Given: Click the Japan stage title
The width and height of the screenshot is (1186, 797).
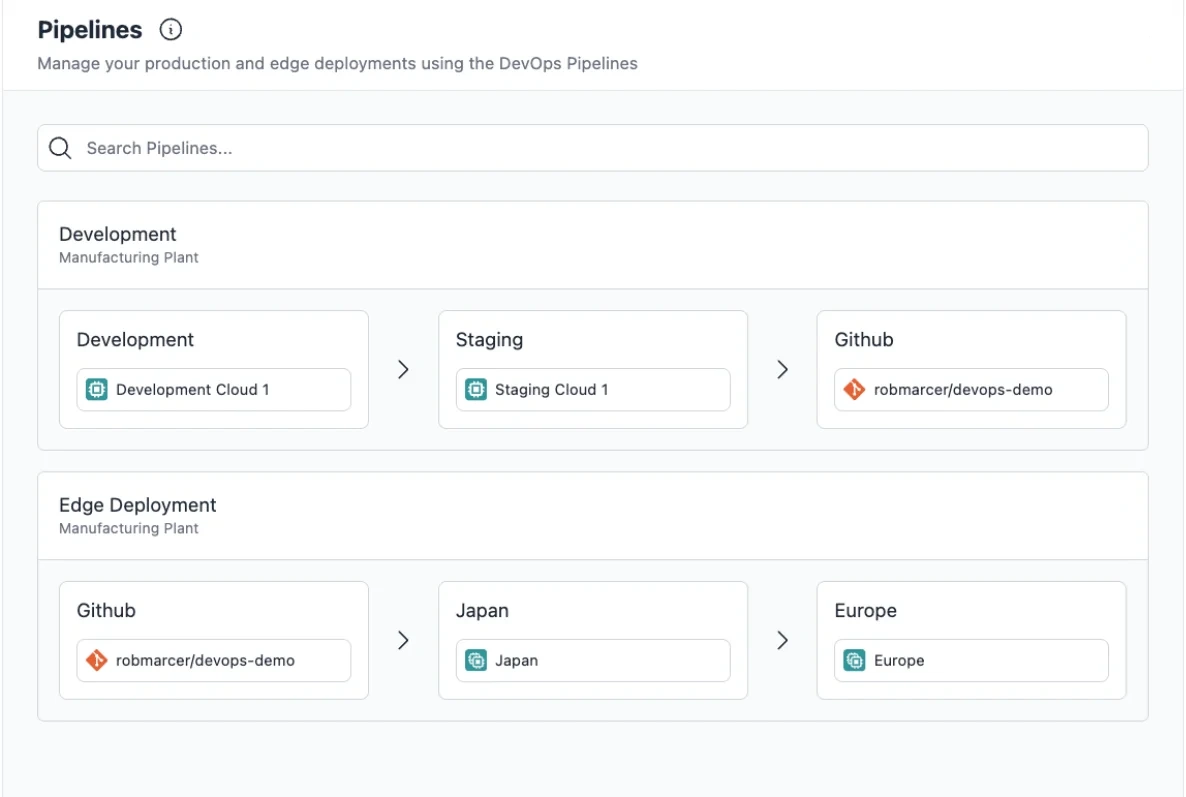Looking at the screenshot, I should (483, 610).
